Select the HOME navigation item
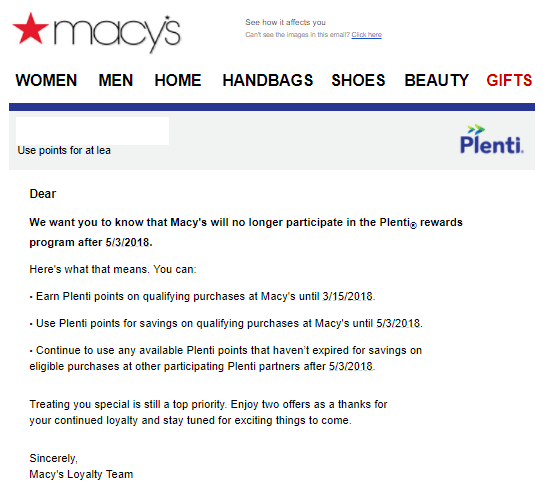The height and width of the screenshot is (485, 549). (x=178, y=80)
